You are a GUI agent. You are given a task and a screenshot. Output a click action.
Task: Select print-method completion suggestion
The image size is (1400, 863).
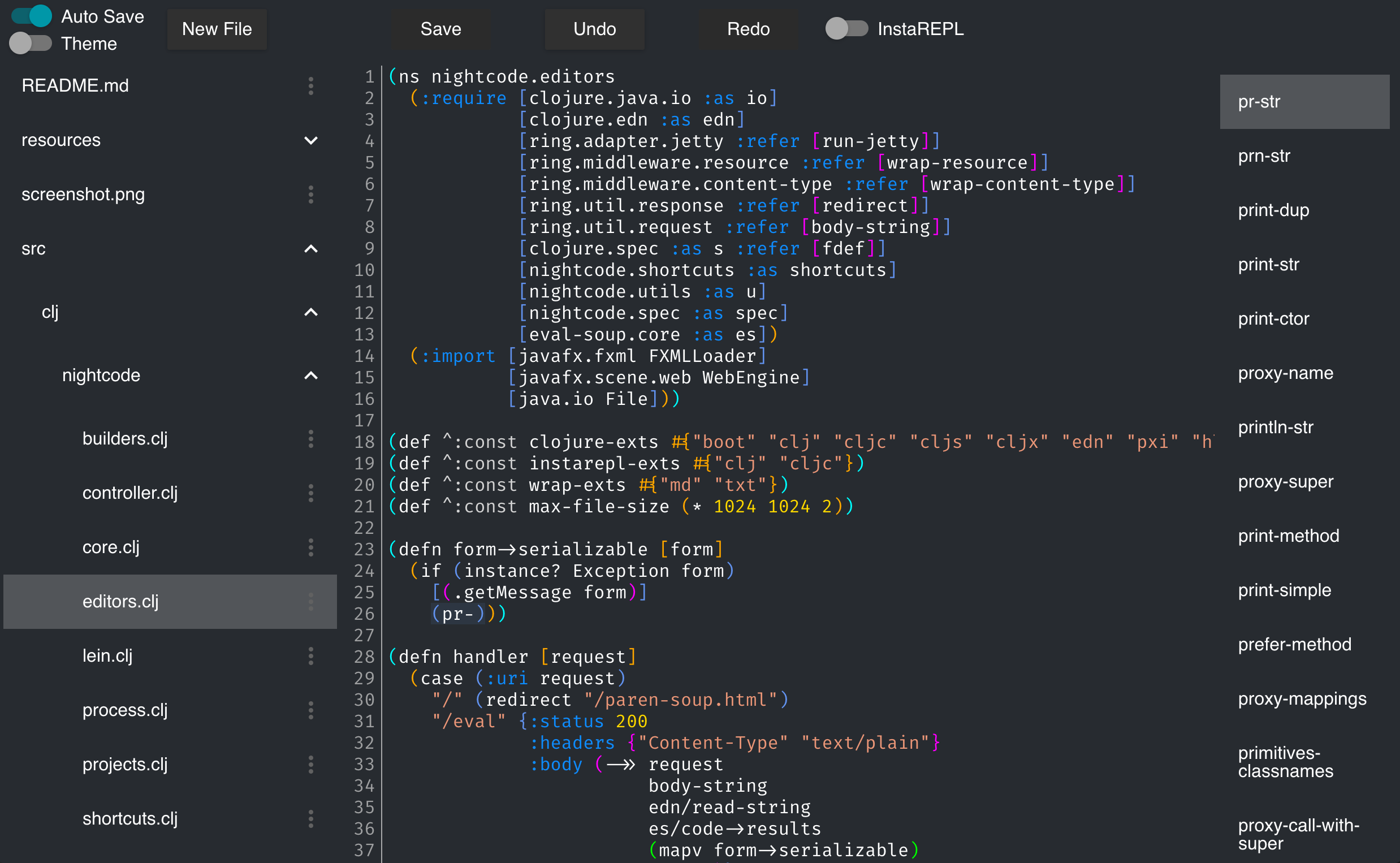click(1288, 536)
